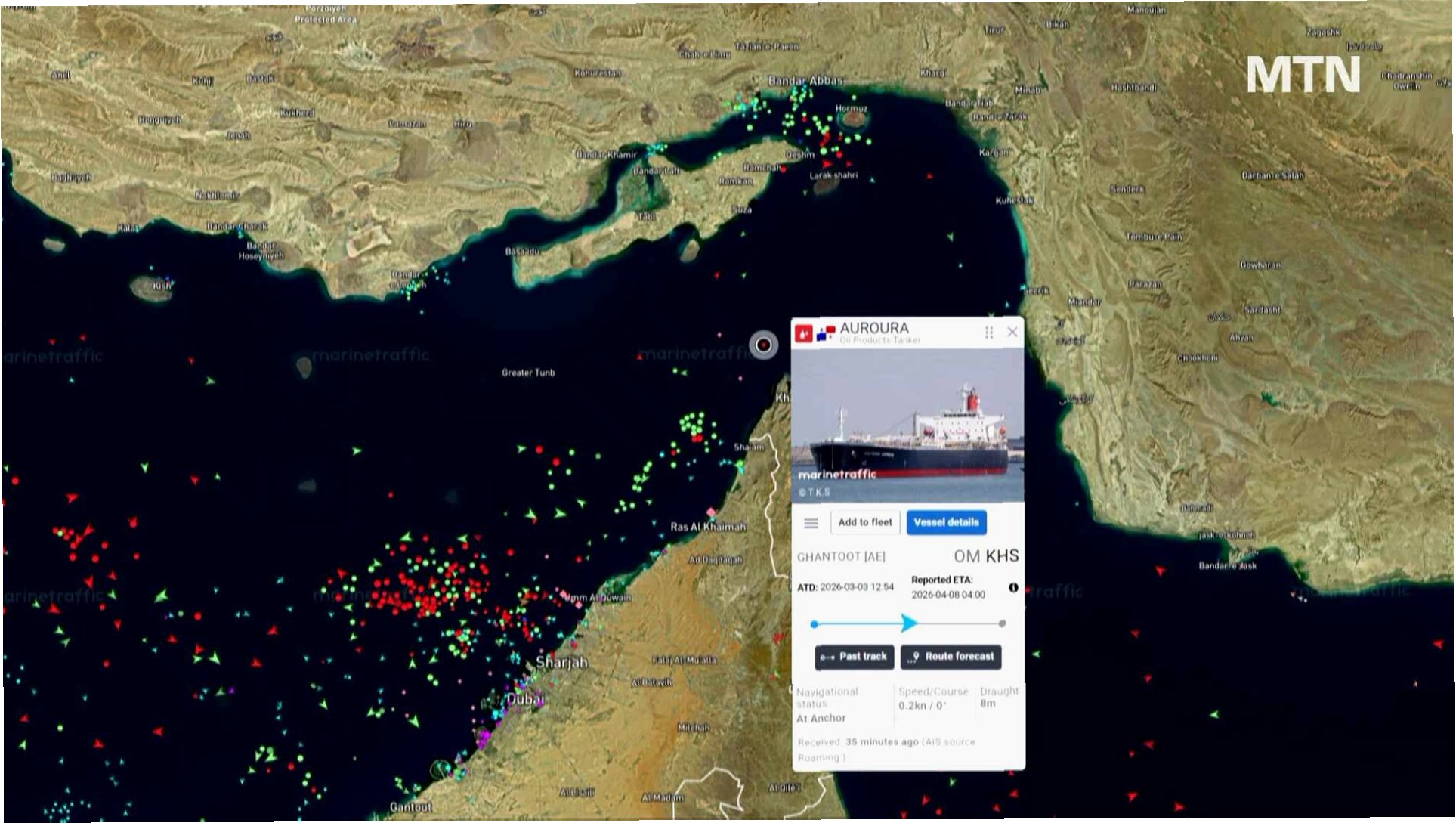
Task: Open the popup hamburger menu
Action: [x=811, y=523]
